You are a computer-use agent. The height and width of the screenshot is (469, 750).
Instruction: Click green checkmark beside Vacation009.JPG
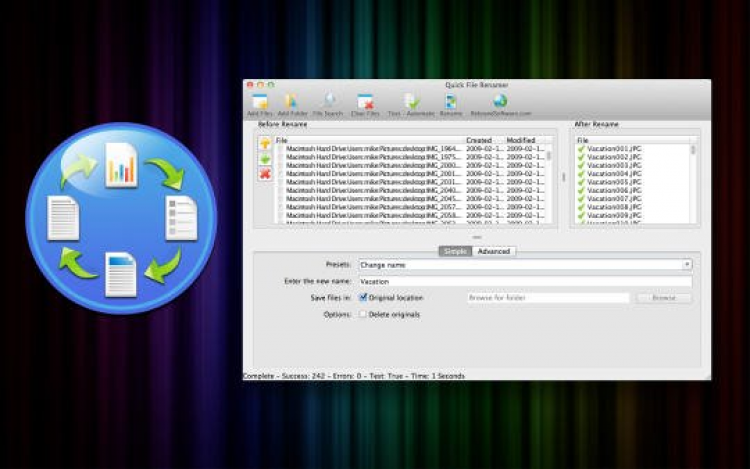581,216
